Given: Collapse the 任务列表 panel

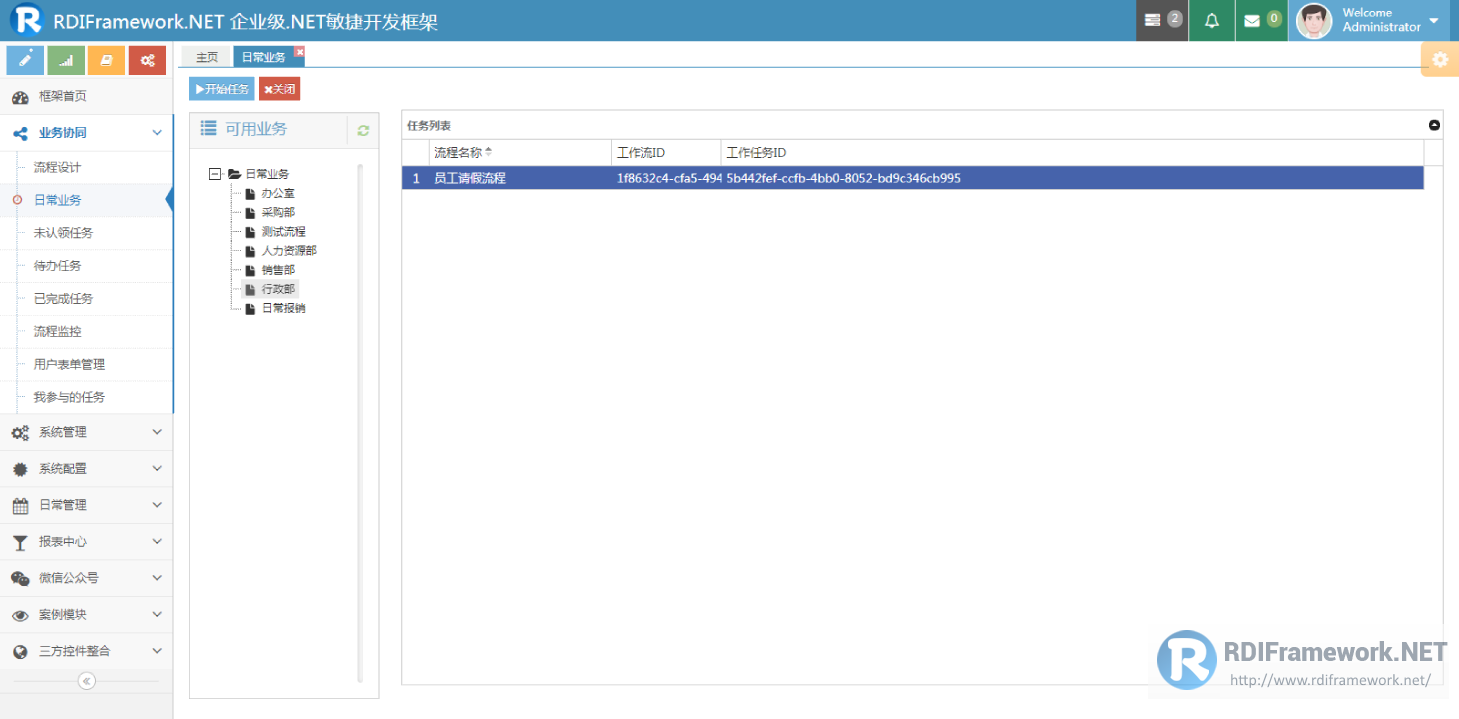Looking at the screenshot, I should tap(1434, 125).
